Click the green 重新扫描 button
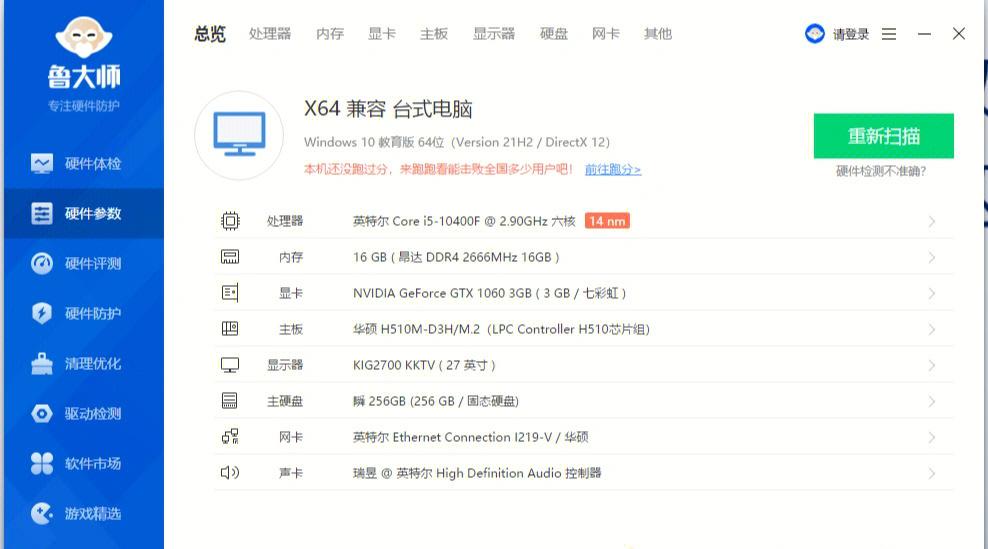The width and height of the screenshot is (988, 549). 883,136
